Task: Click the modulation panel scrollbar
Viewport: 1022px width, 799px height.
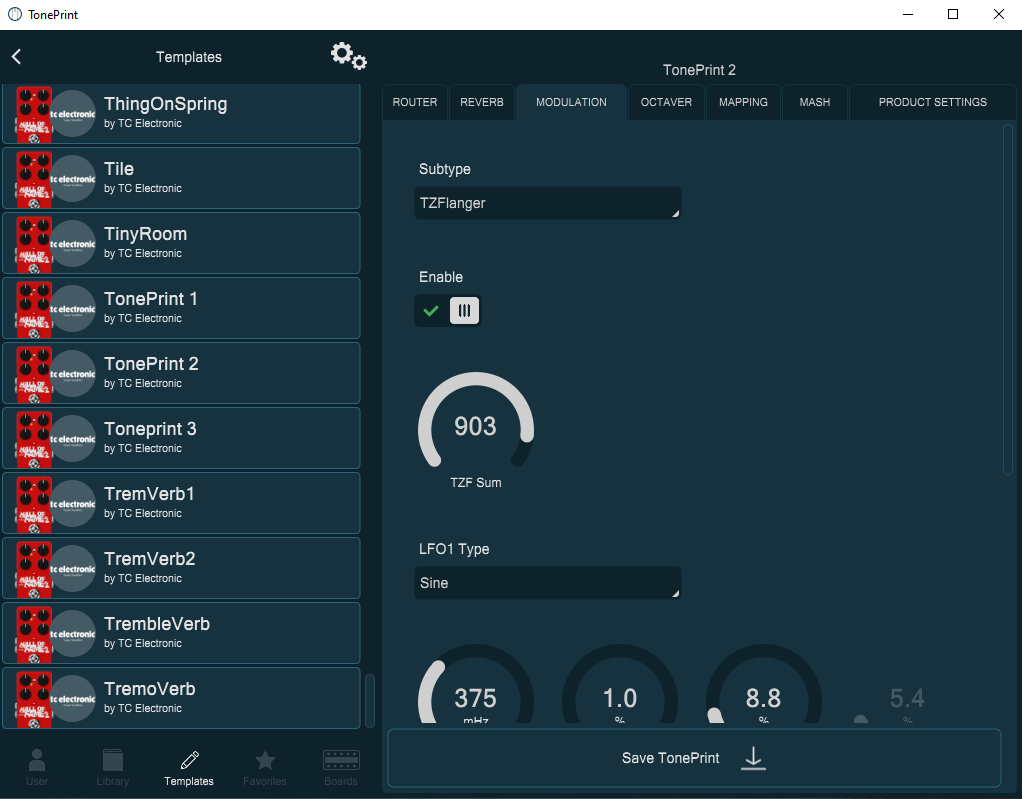Action: 1008,298
